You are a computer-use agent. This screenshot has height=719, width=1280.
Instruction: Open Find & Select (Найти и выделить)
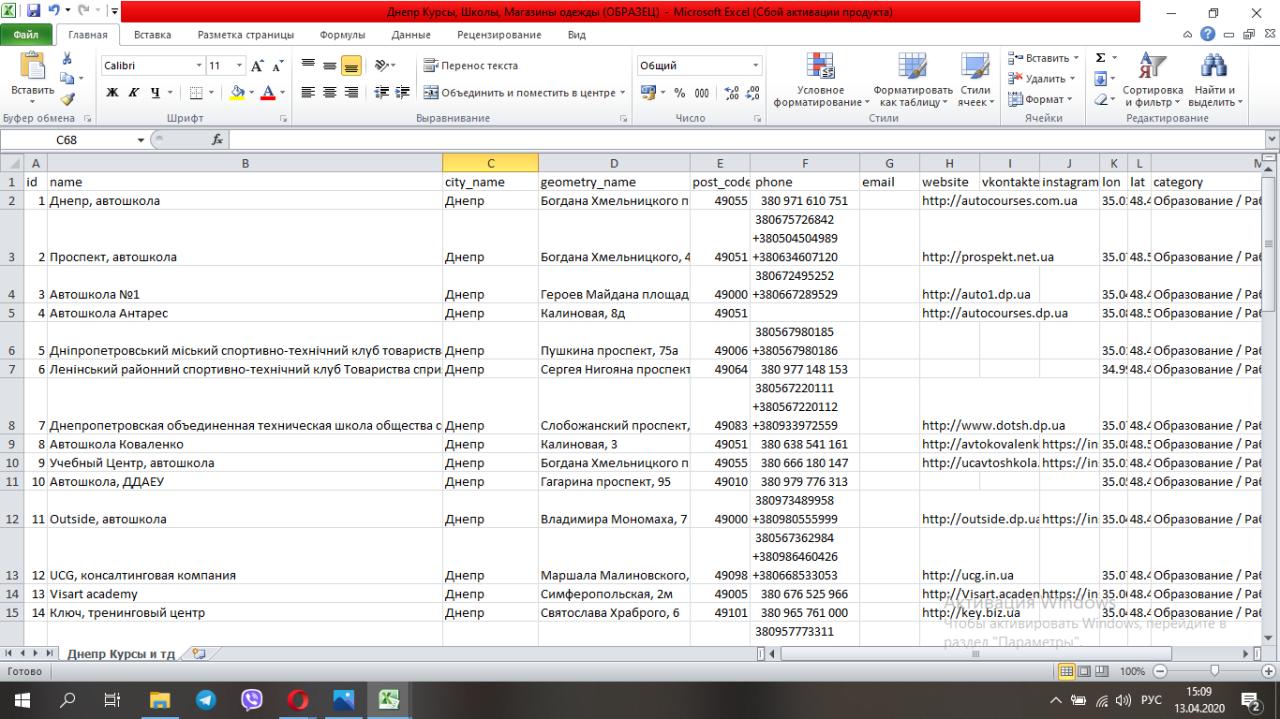pos(1213,80)
